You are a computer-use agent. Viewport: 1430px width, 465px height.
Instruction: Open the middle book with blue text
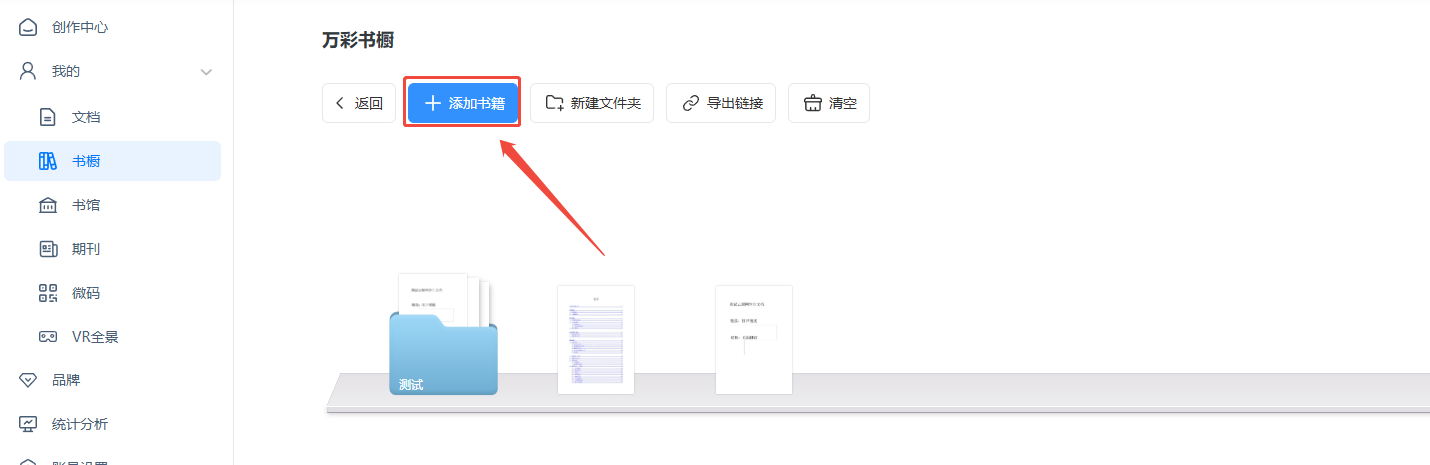tap(596, 340)
